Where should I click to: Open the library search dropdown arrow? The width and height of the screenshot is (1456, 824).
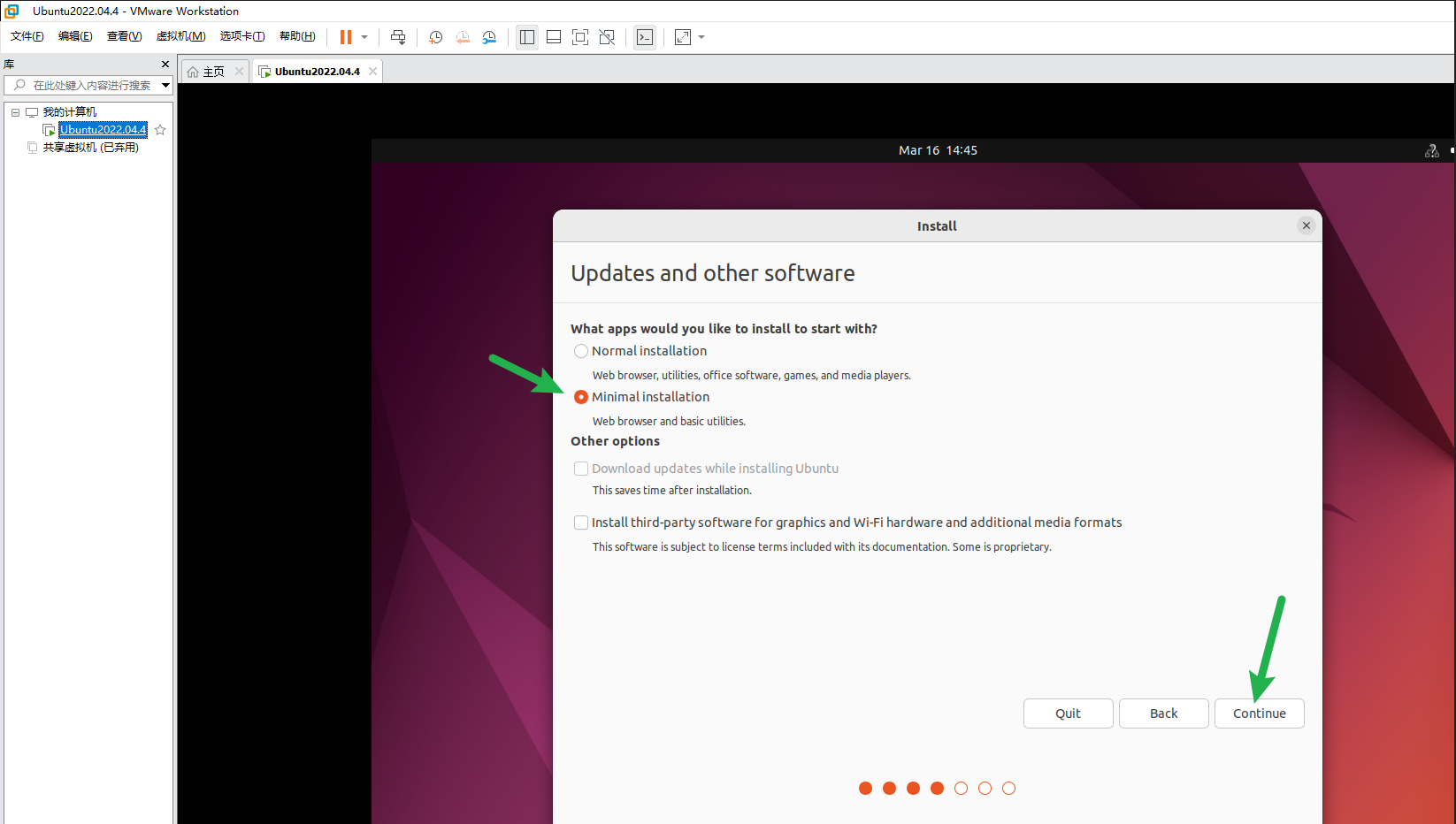[x=165, y=85]
